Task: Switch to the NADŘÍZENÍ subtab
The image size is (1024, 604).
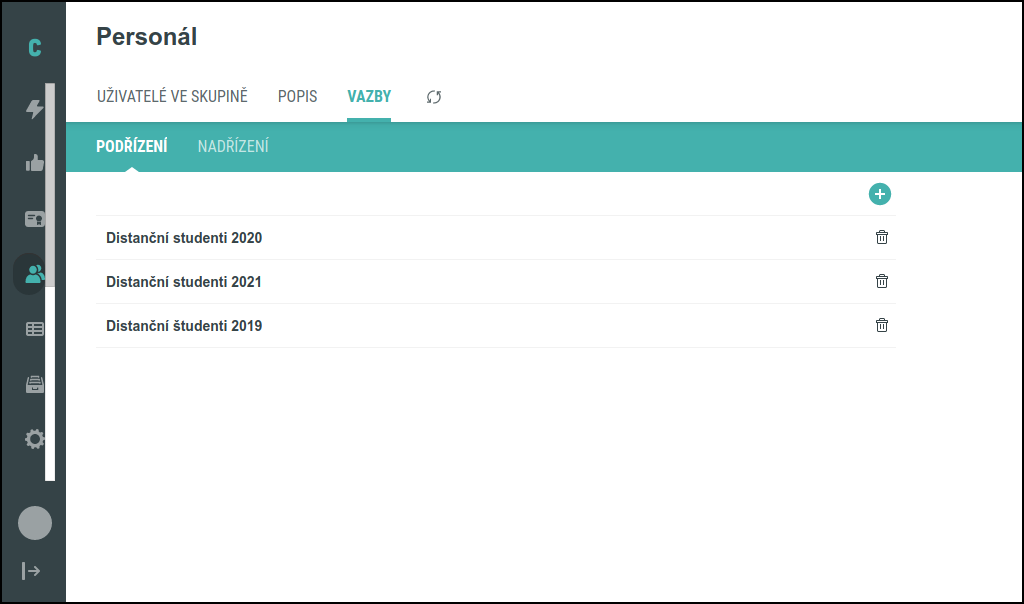Action: tap(232, 146)
